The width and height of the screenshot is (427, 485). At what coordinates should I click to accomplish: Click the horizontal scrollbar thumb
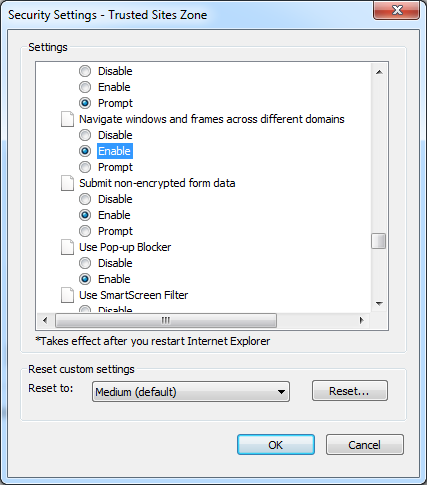166,320
